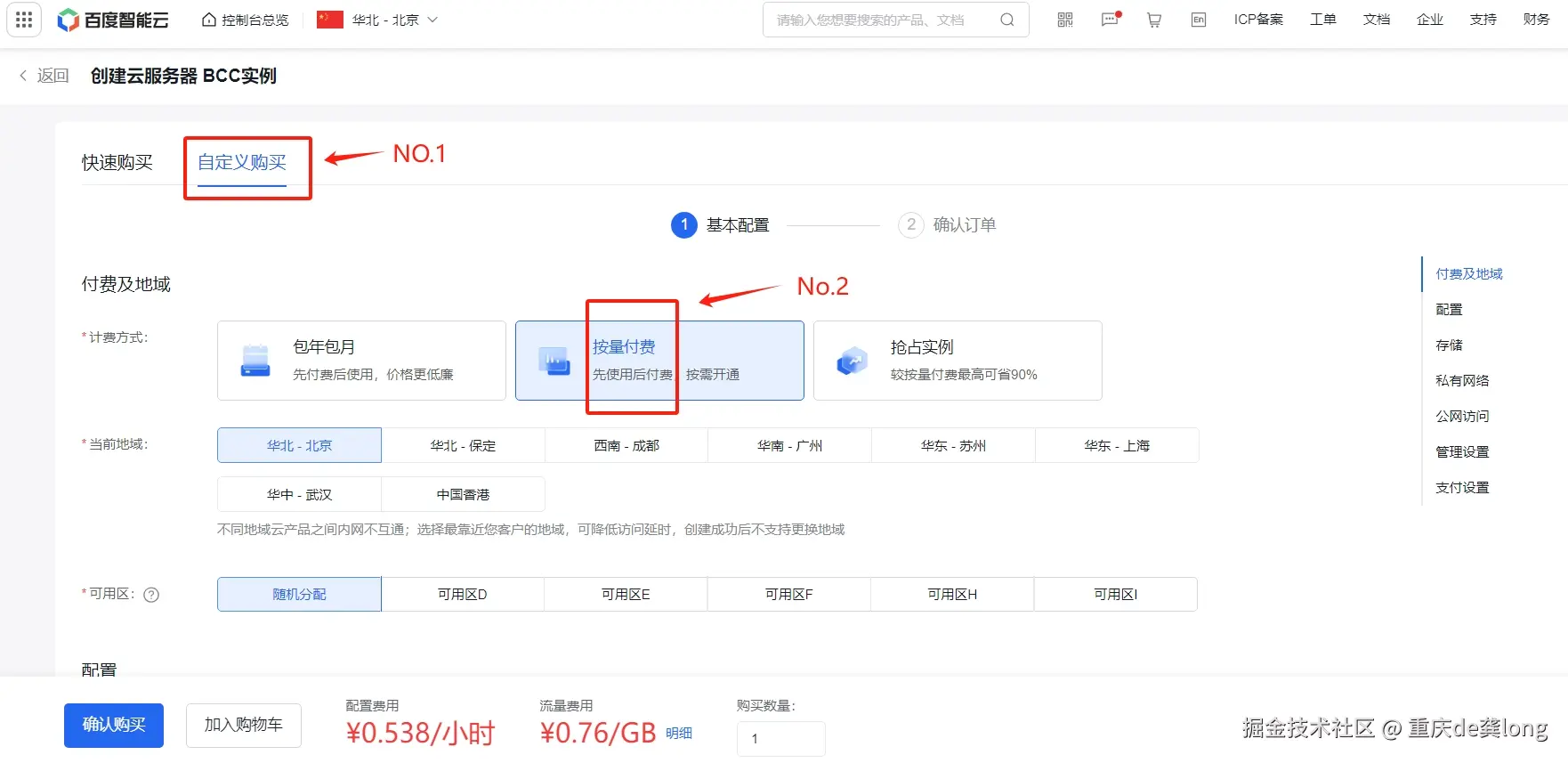Choose region 华北 - 保定

pos(463,445)
